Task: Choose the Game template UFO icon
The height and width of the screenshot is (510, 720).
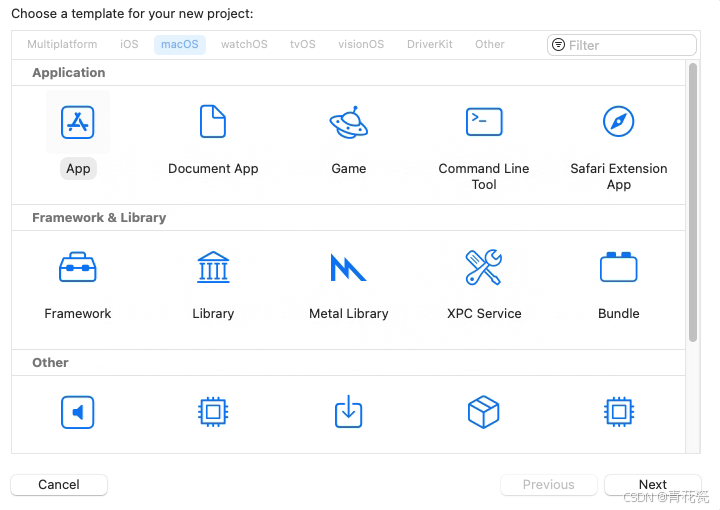Action: point(349,122)
